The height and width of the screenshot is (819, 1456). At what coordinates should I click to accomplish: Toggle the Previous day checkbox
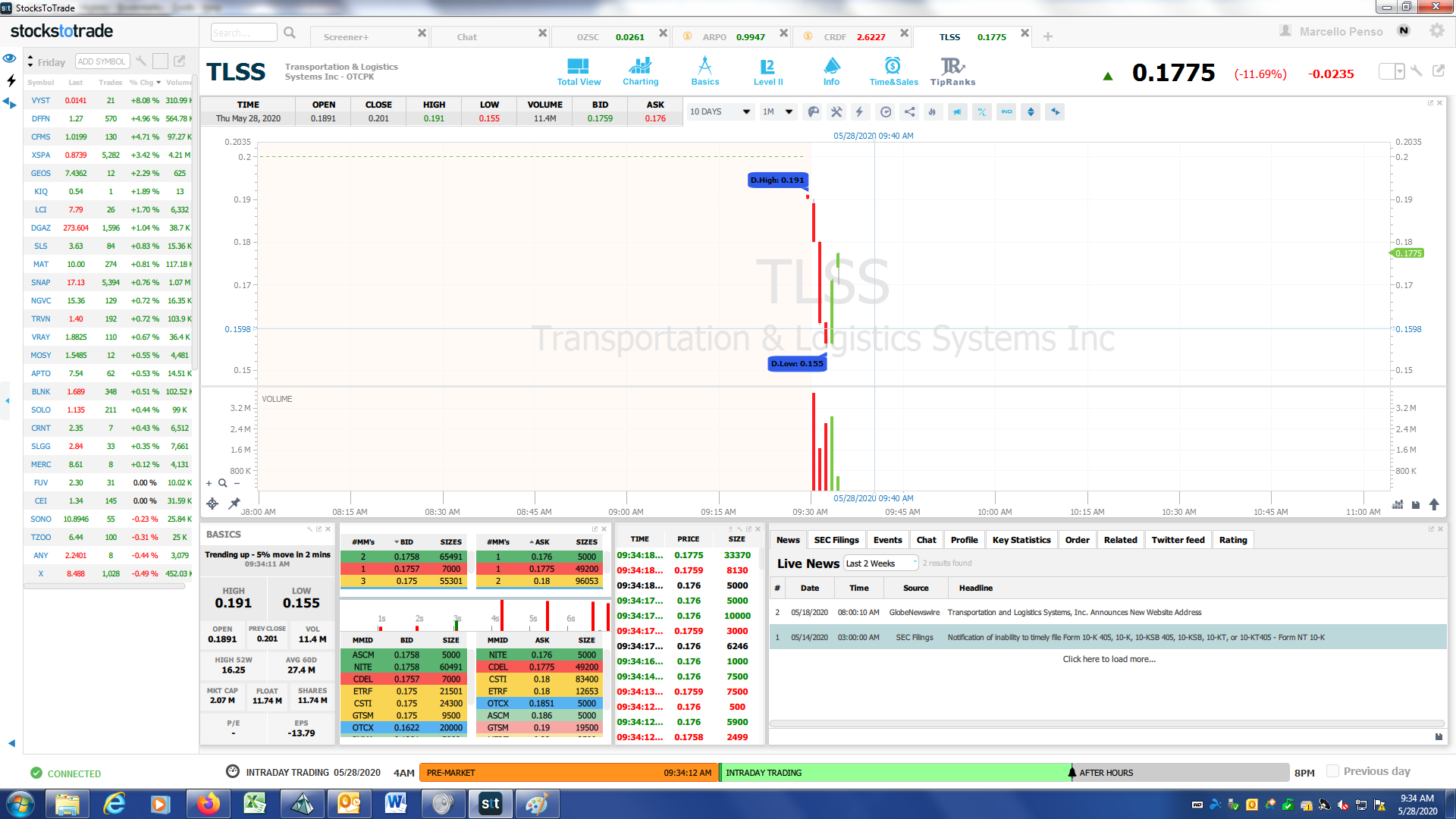(1332, 771)
